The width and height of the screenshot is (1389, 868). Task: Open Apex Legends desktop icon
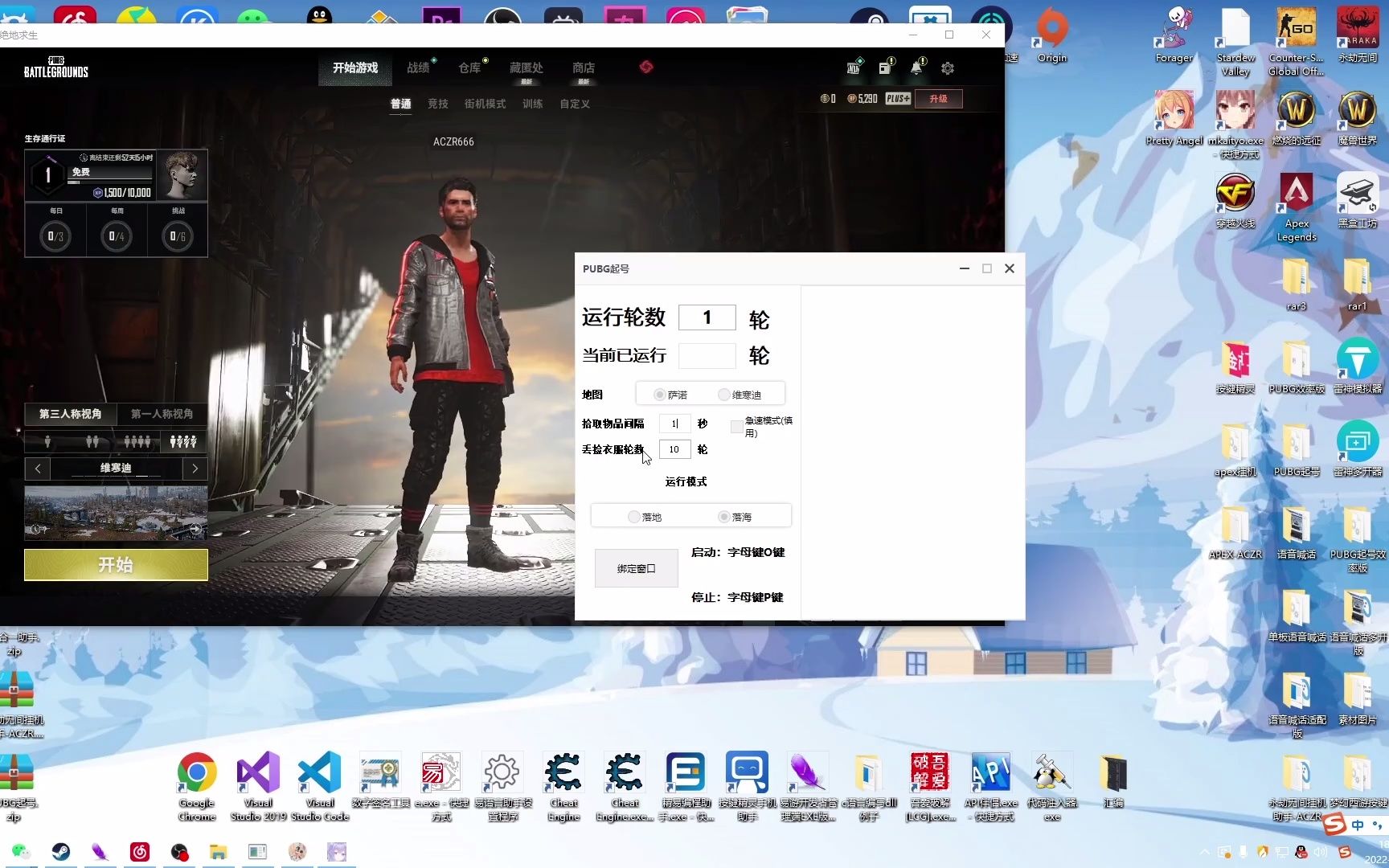1297,207
